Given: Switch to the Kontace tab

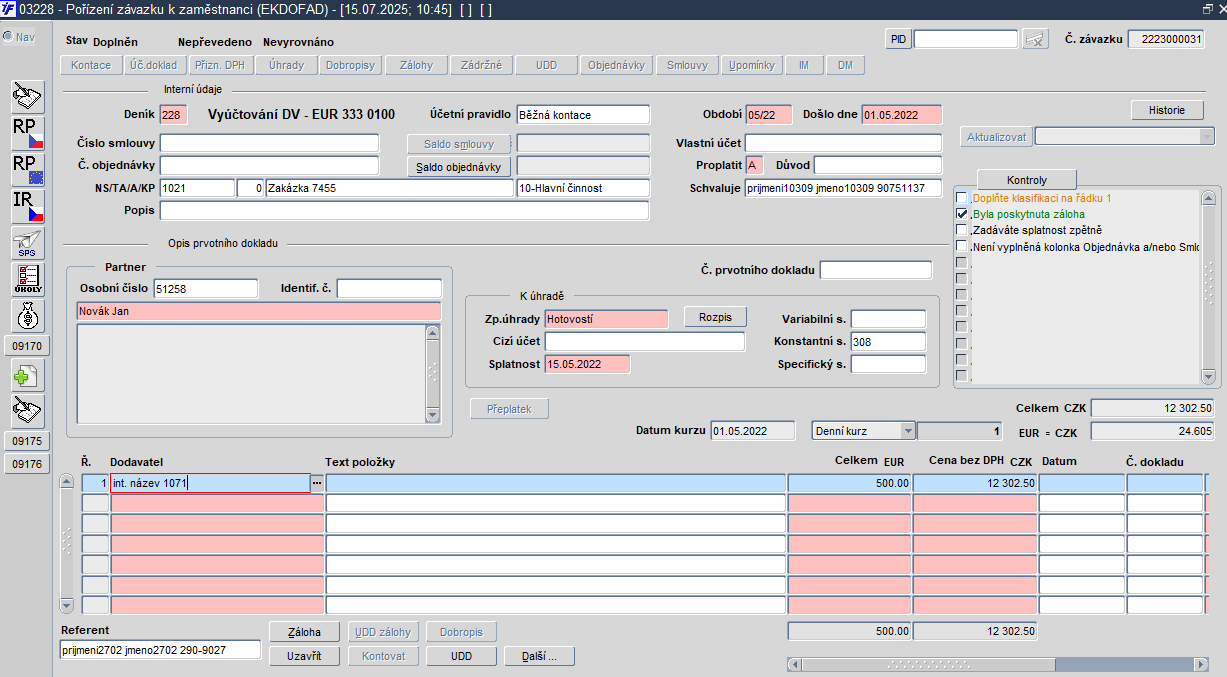Looking at the screenshot, I should point(92,65).
